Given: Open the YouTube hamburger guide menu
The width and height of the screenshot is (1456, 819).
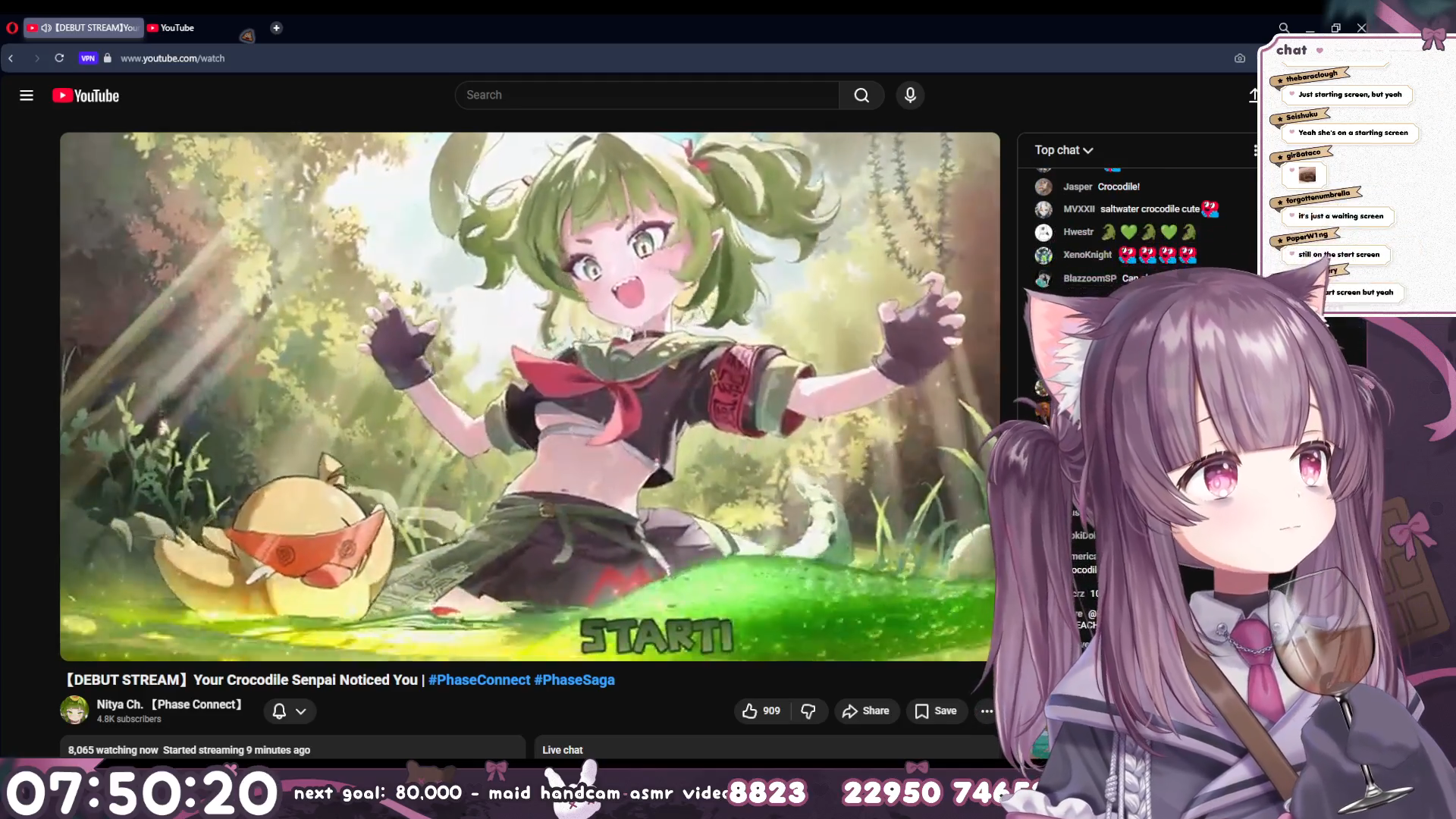Looking at the screenshot, I should pyautogui.click(x=27, y=96).
